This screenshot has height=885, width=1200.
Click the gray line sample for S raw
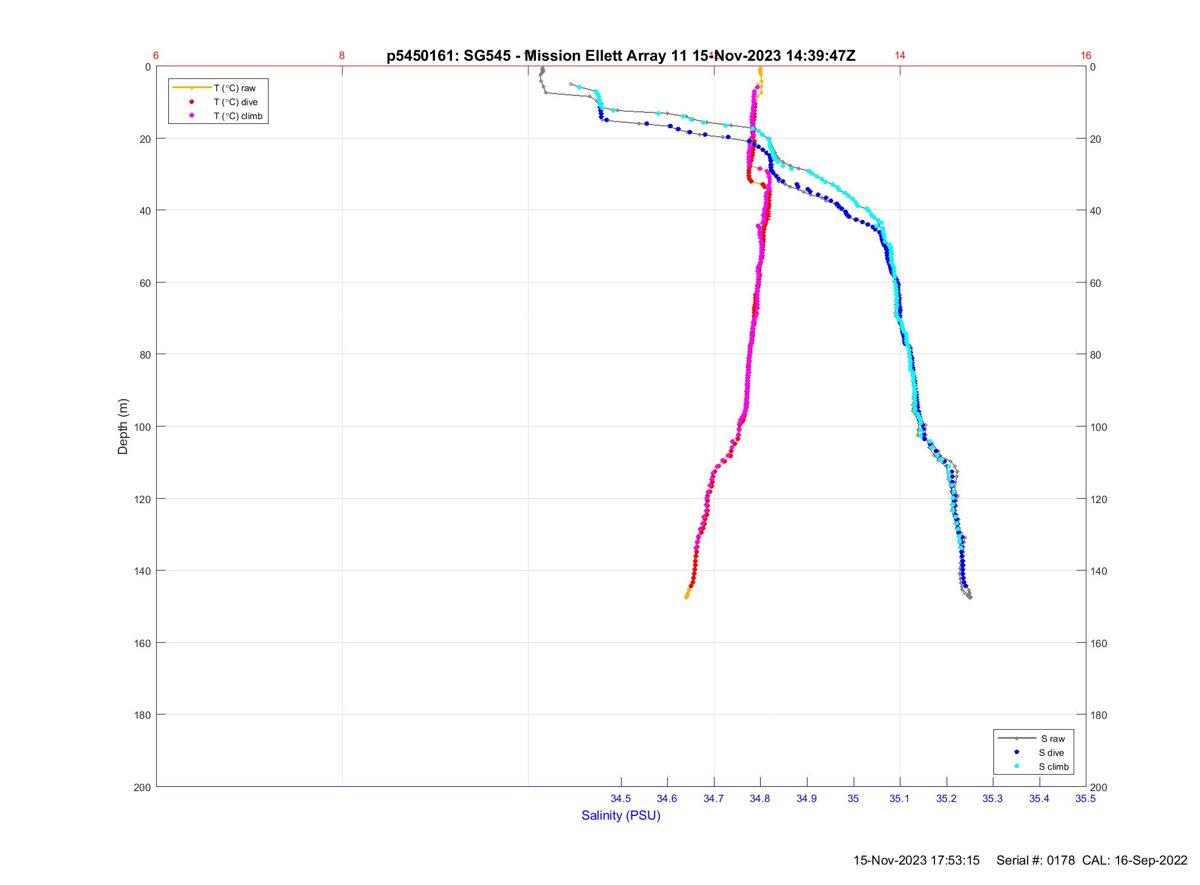[1016, 738]
